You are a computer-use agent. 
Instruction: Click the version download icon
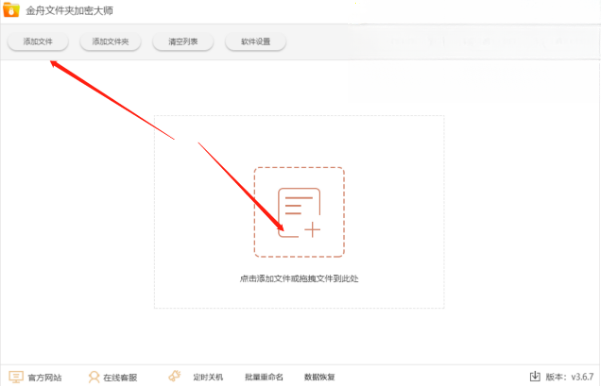point(535,376)
